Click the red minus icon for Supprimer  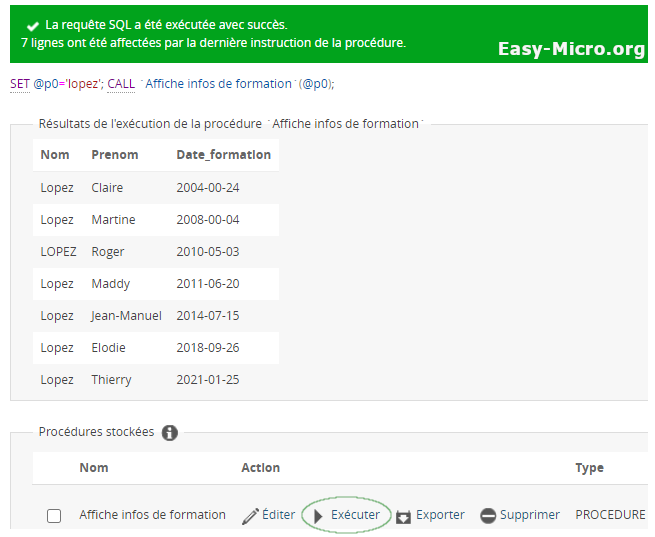click(x=487, y=516)
